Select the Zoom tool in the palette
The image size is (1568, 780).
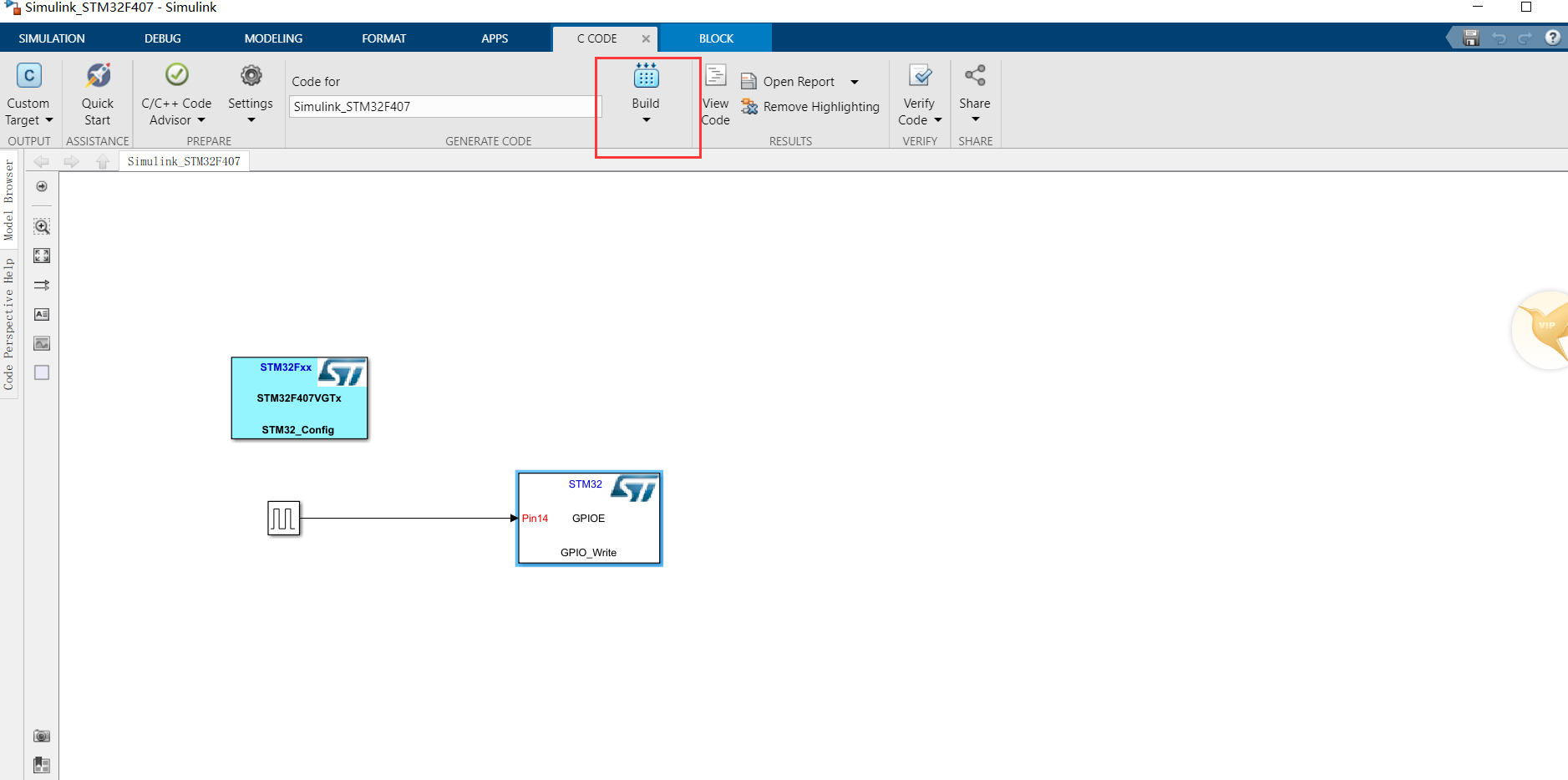tap(41, 225)
